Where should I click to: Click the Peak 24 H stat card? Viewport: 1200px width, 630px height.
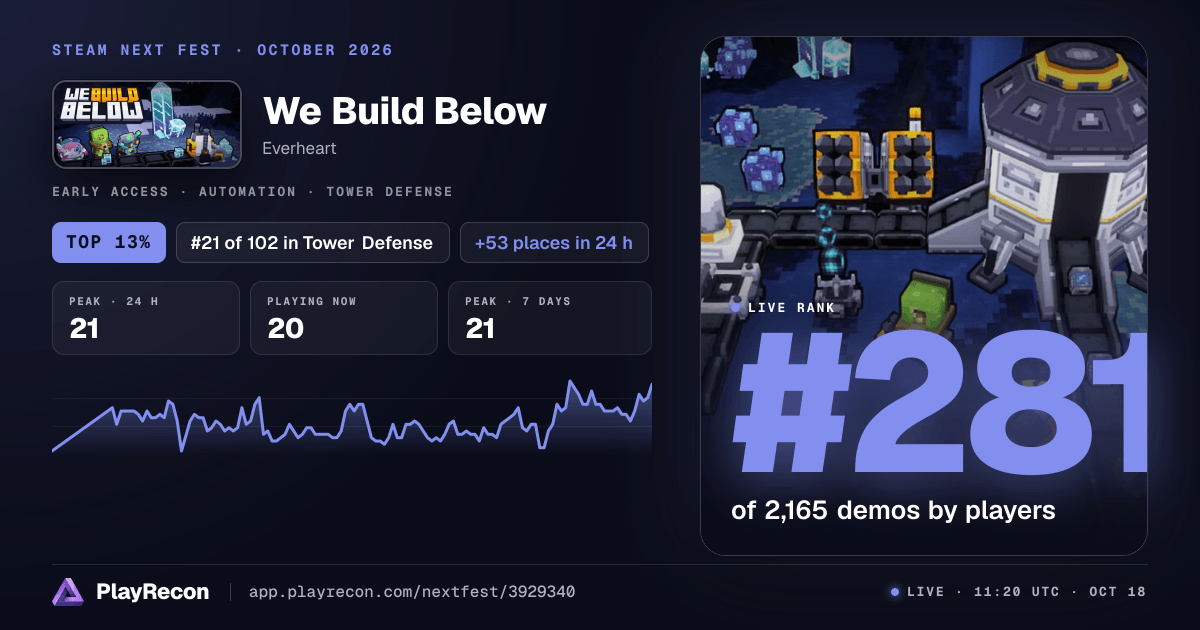(x=146, y=318)
